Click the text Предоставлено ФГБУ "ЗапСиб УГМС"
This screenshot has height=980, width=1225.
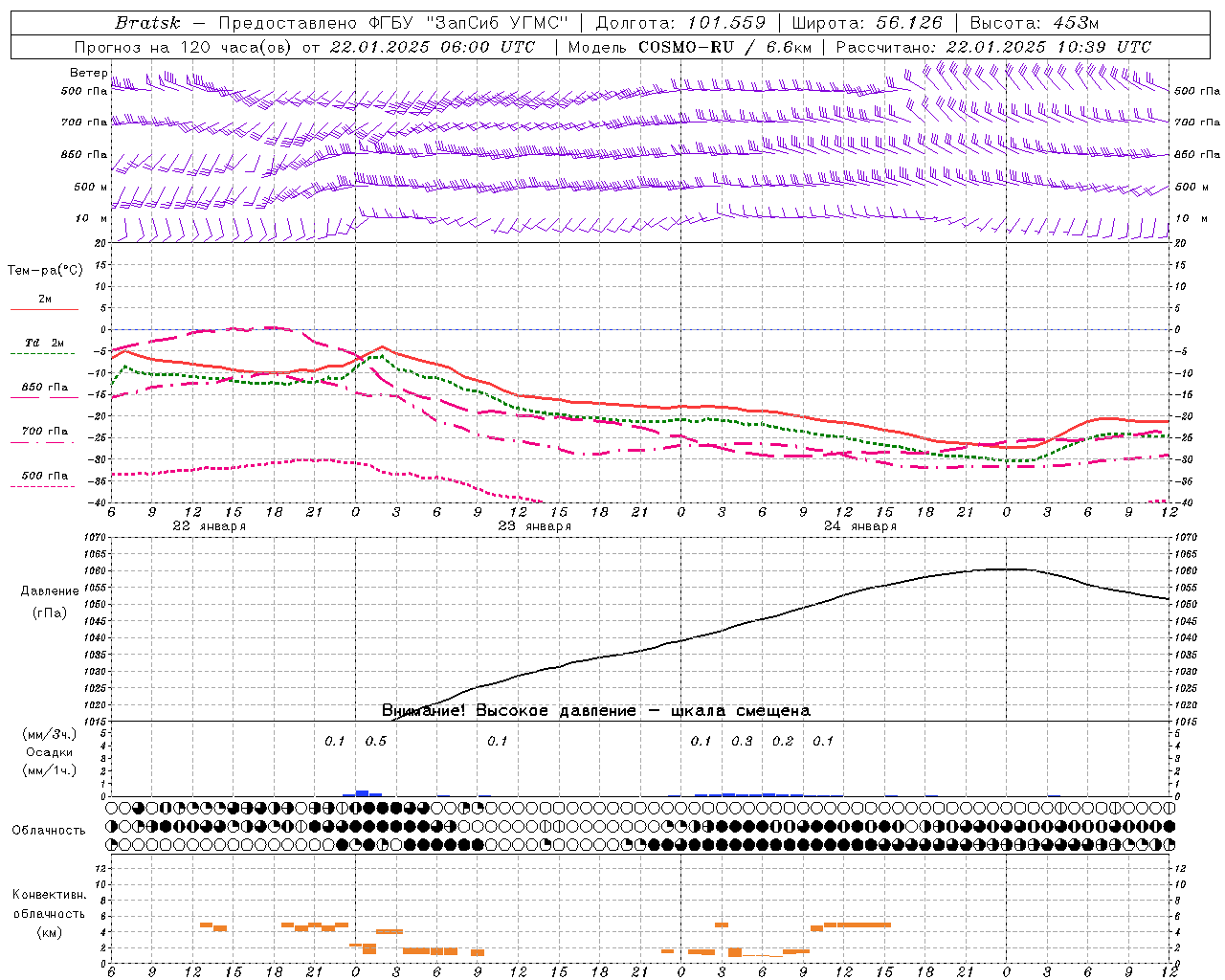pyautogui.click(x=395, y=23)
